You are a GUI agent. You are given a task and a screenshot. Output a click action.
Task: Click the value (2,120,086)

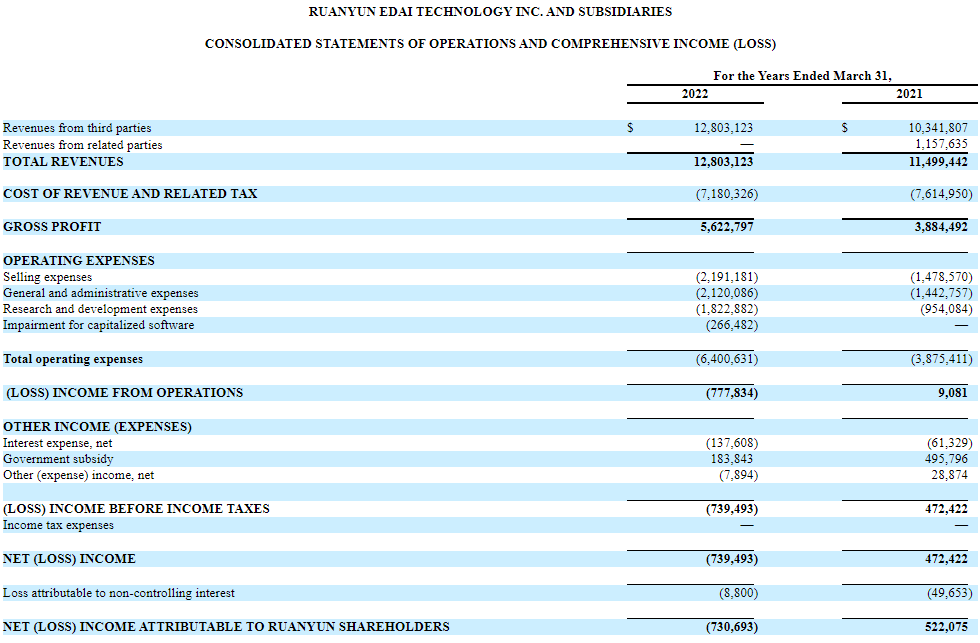pos(727,293)
